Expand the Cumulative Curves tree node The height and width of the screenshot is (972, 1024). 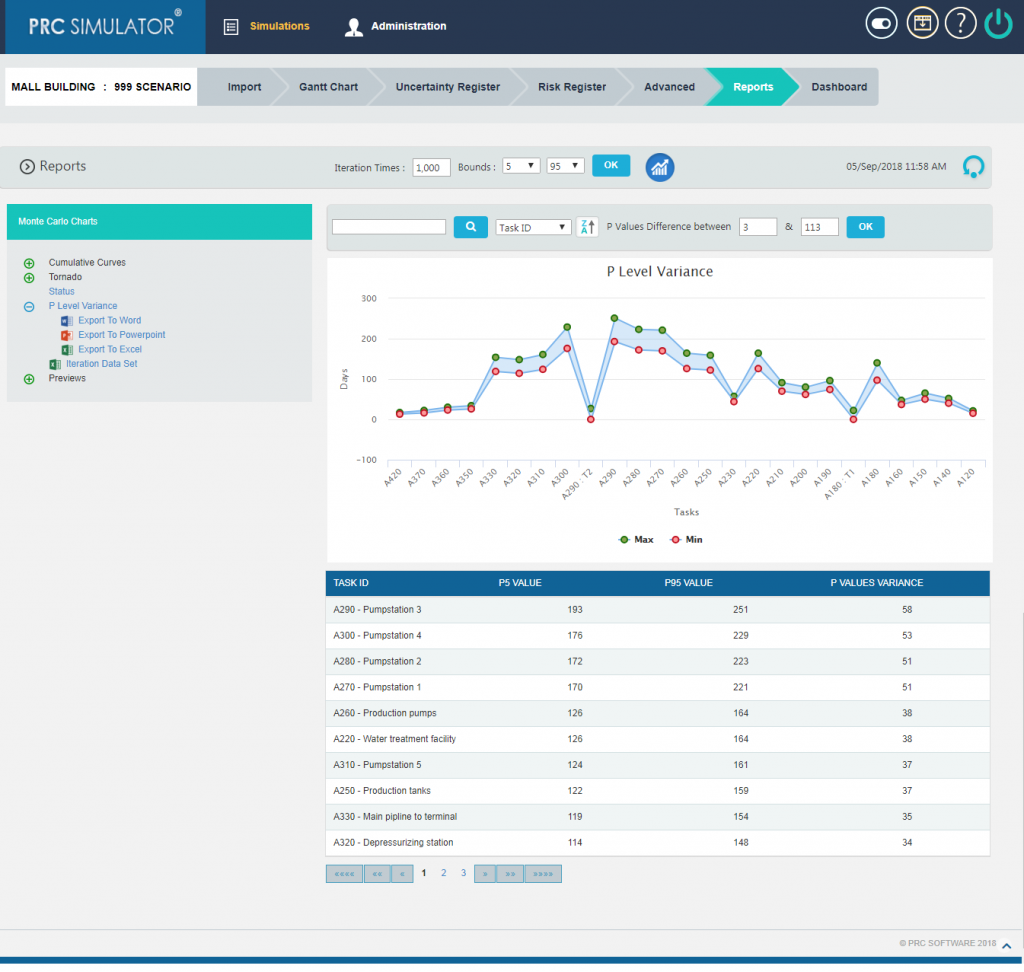pyautogui.click(x=29, y=263)
